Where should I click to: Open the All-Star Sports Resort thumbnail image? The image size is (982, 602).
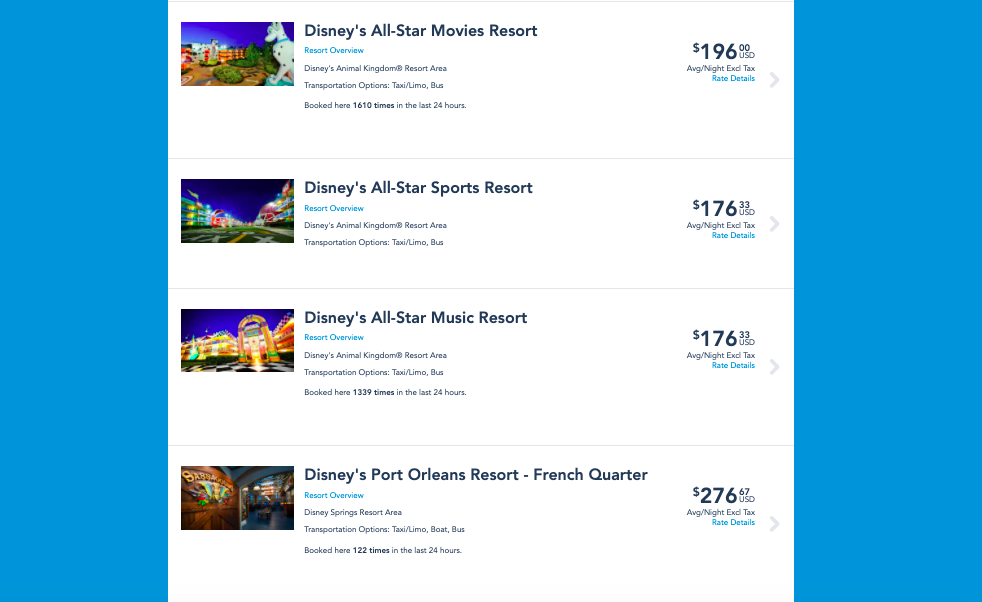click(237, 211)
